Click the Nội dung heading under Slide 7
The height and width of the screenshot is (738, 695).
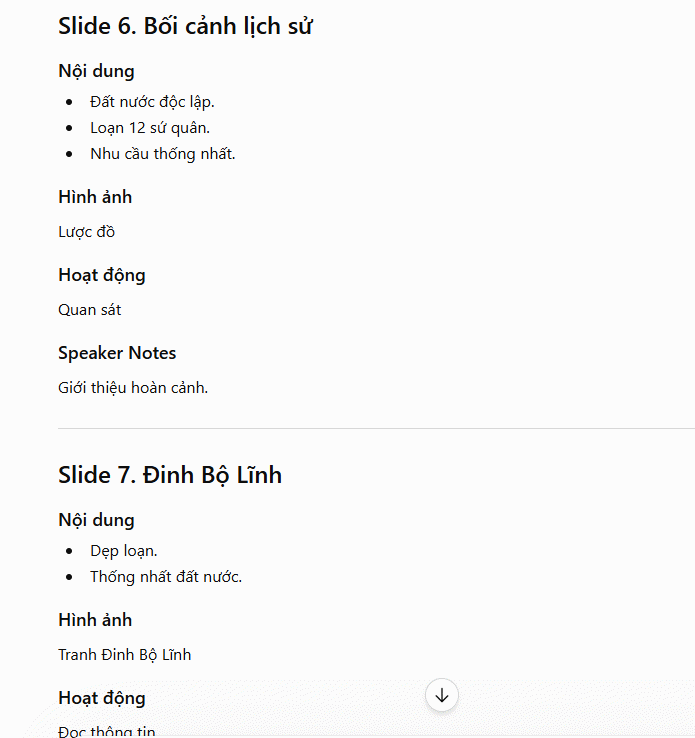(x=96, y=520)
